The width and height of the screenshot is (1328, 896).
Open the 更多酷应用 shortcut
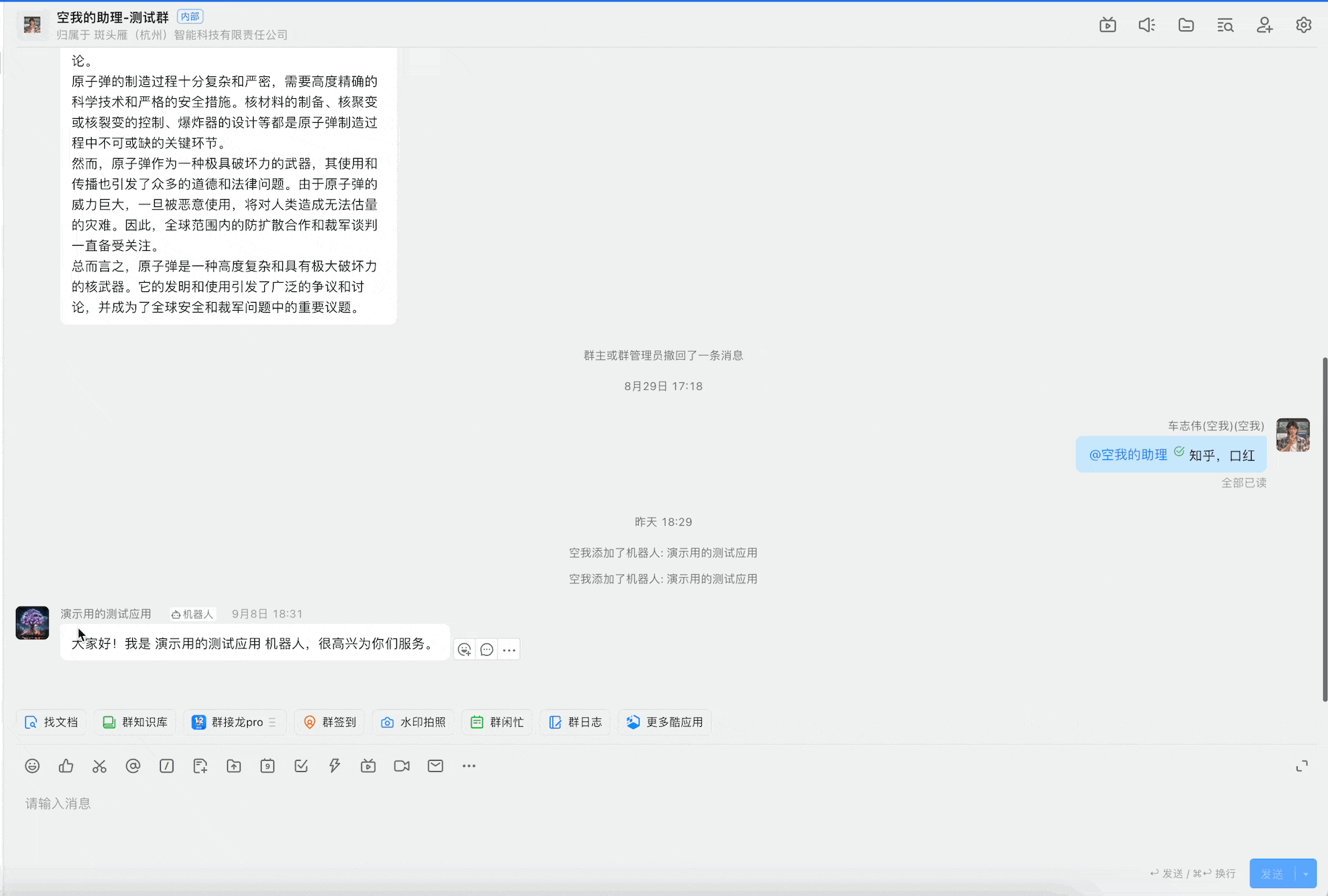pos(665,722)
